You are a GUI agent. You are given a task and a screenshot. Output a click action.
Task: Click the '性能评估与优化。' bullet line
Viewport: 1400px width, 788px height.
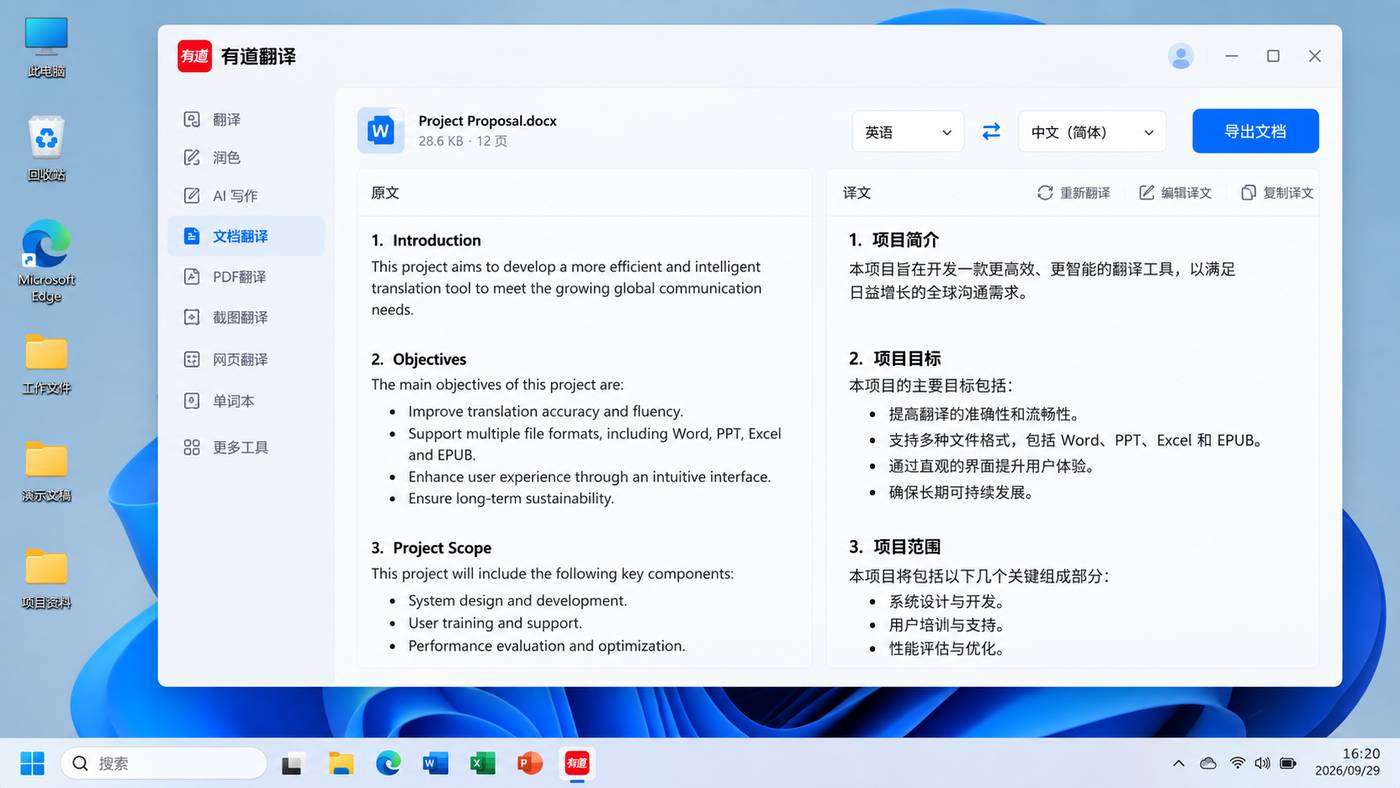[946, 648]
